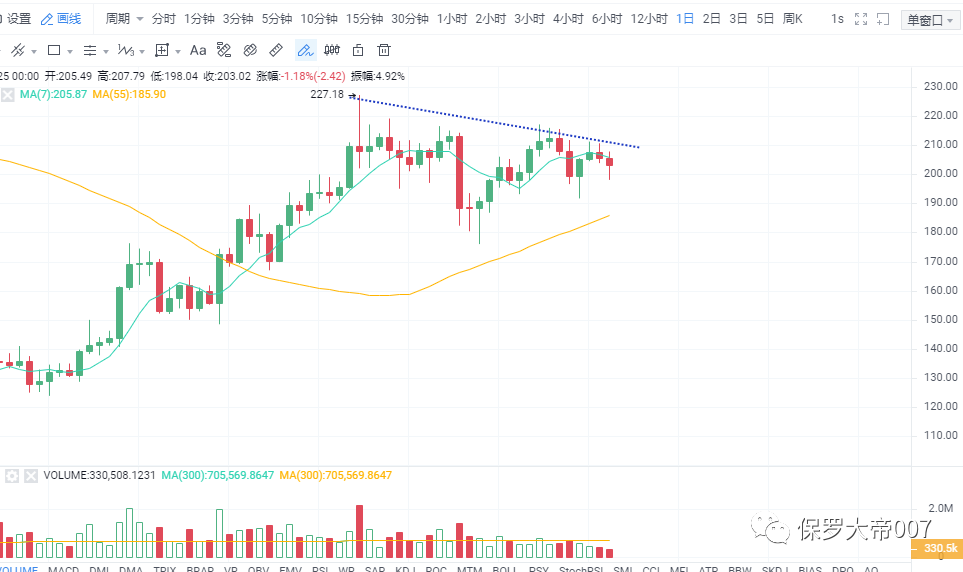Expand the wave tool dropdown arrow

click(x=142, y=52)
